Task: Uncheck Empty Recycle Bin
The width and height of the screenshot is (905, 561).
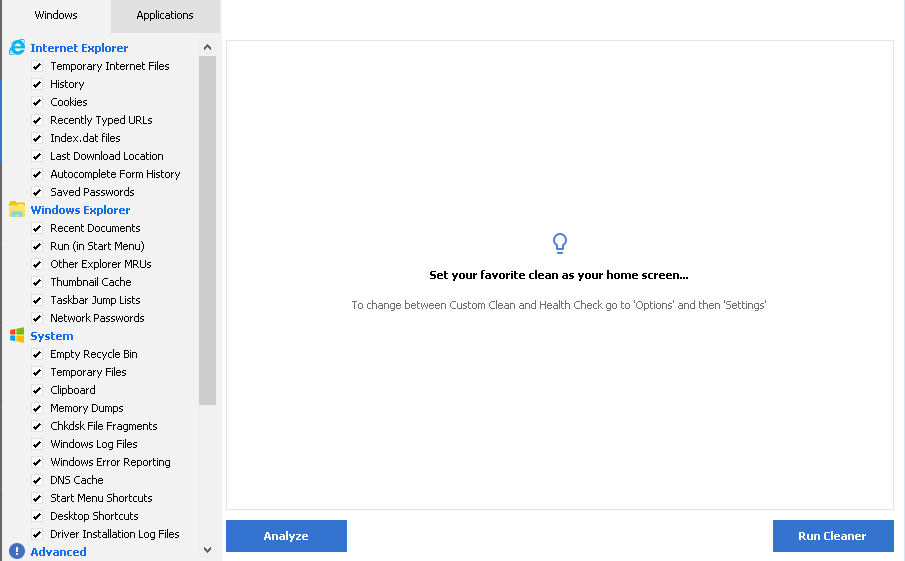Action: click(x=37, y=354)
